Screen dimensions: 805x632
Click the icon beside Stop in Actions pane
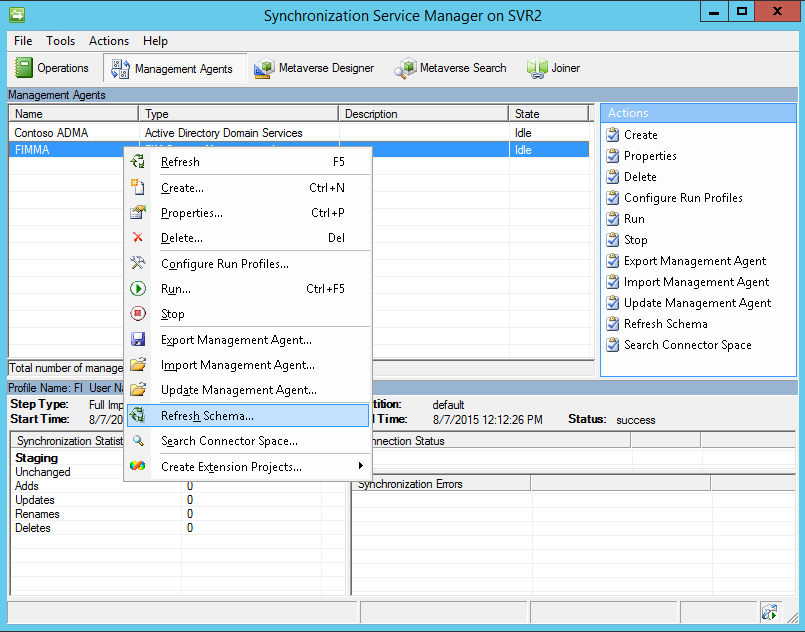(612, 240)
